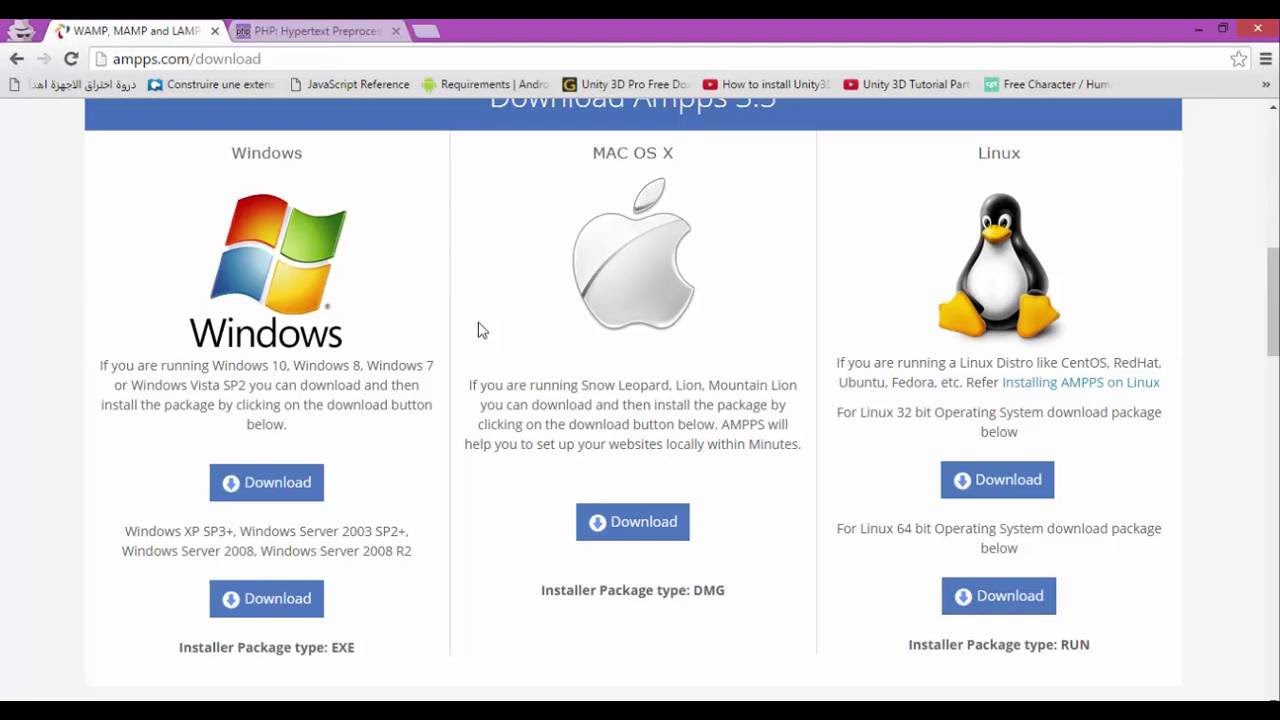Open the Unity 3D Tutorial Part bookmark
Image resolution: width=1280 pixels, height=720 pixels.
[907, 85]
